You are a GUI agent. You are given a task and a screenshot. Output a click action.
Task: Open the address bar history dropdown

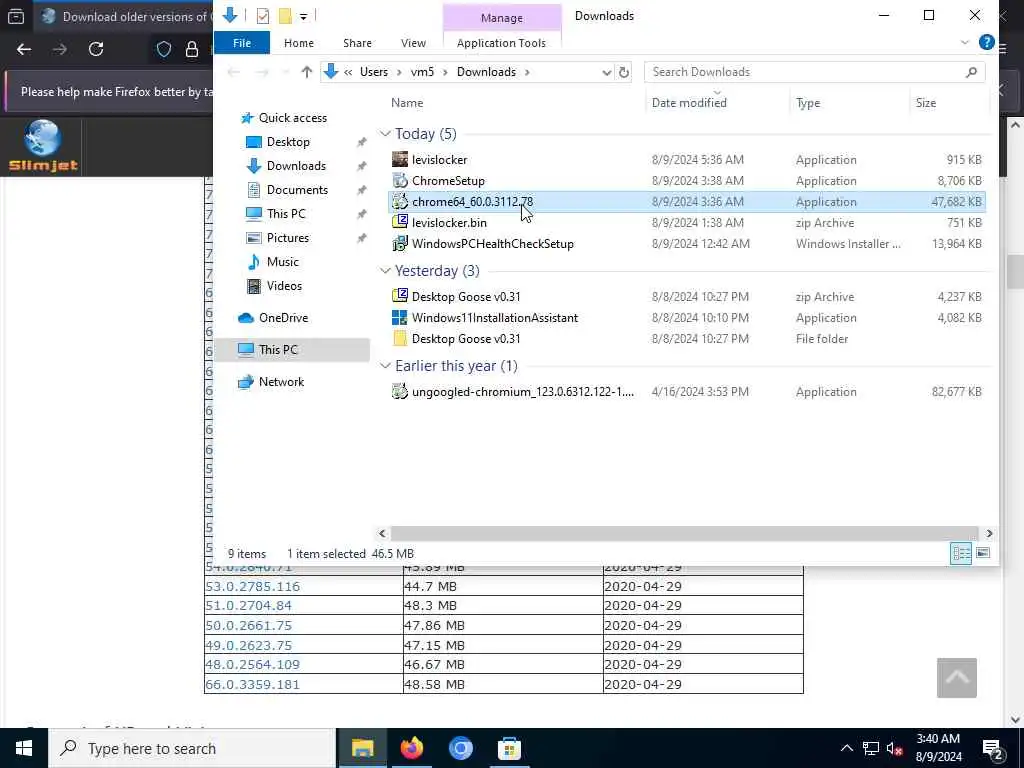point(607,72)
